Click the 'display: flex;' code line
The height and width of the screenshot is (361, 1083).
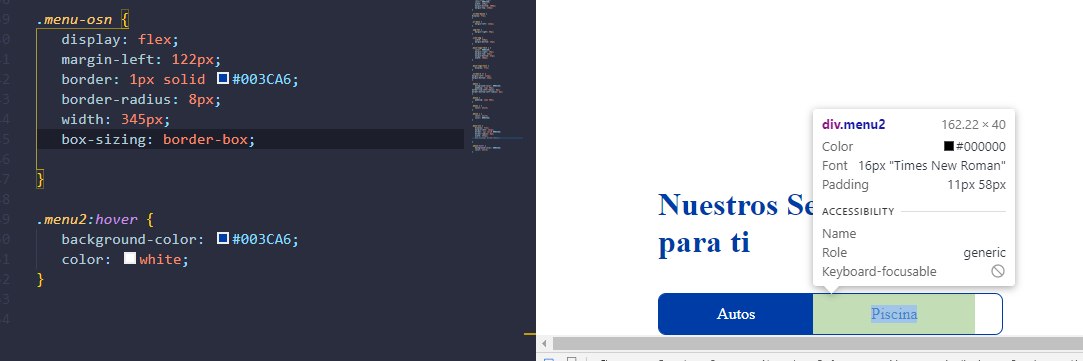tap(120, 39)
